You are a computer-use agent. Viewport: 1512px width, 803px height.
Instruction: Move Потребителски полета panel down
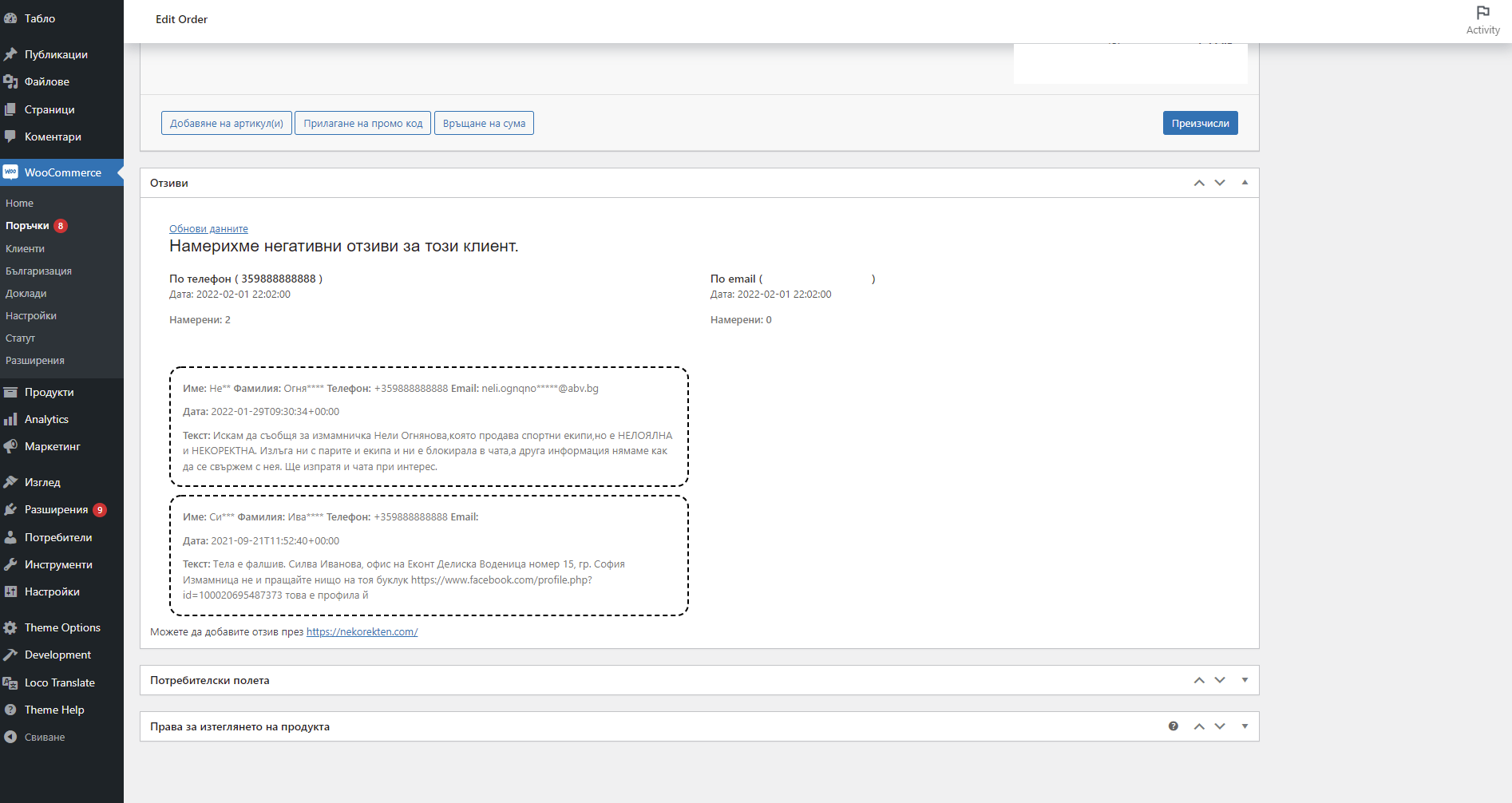click(1220, 680)
